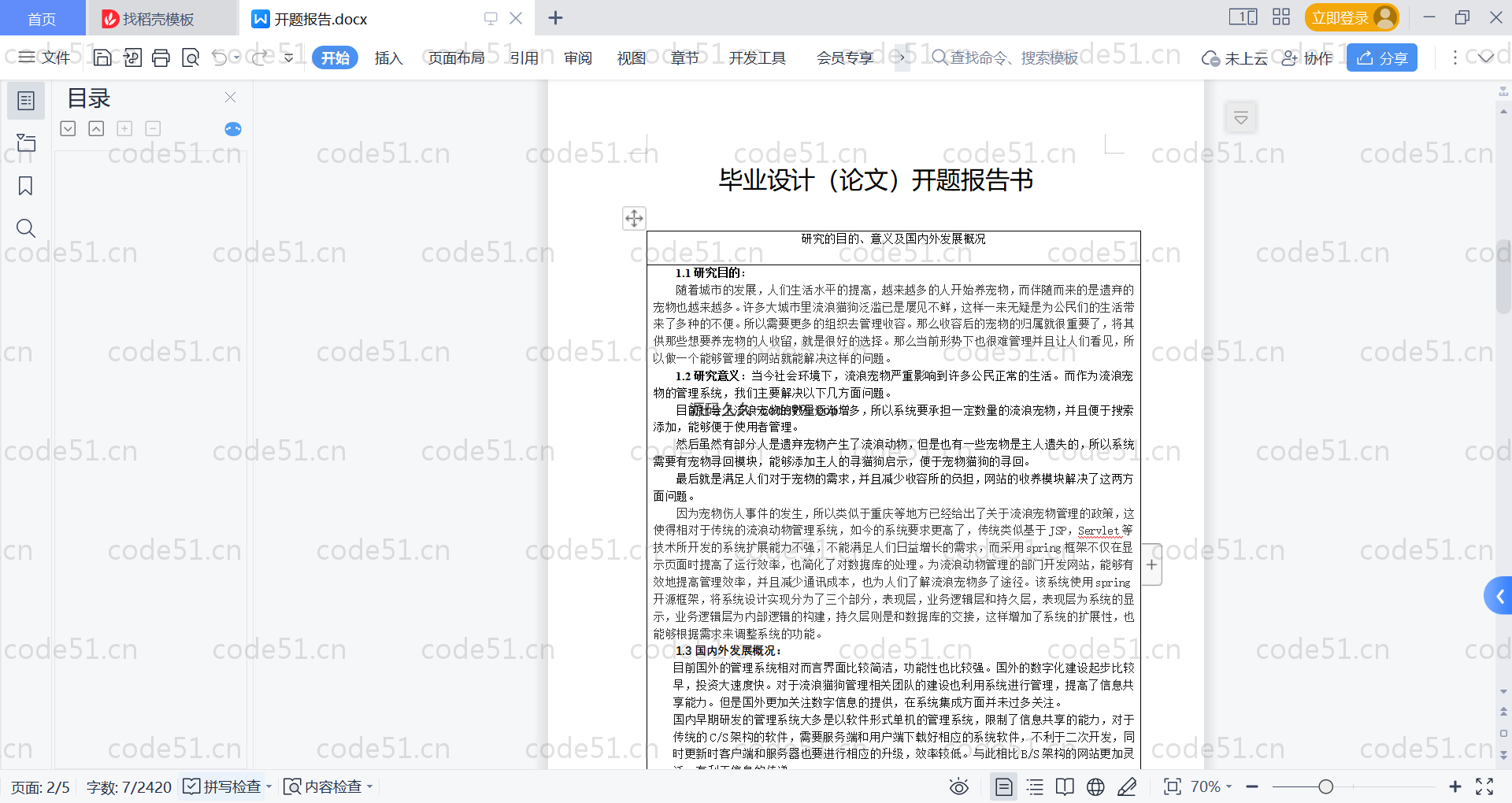The height and width of the screenshot is (803, 1512).
Task: Switch to the 审阅 tab
Action: click(x=578, y=57)
